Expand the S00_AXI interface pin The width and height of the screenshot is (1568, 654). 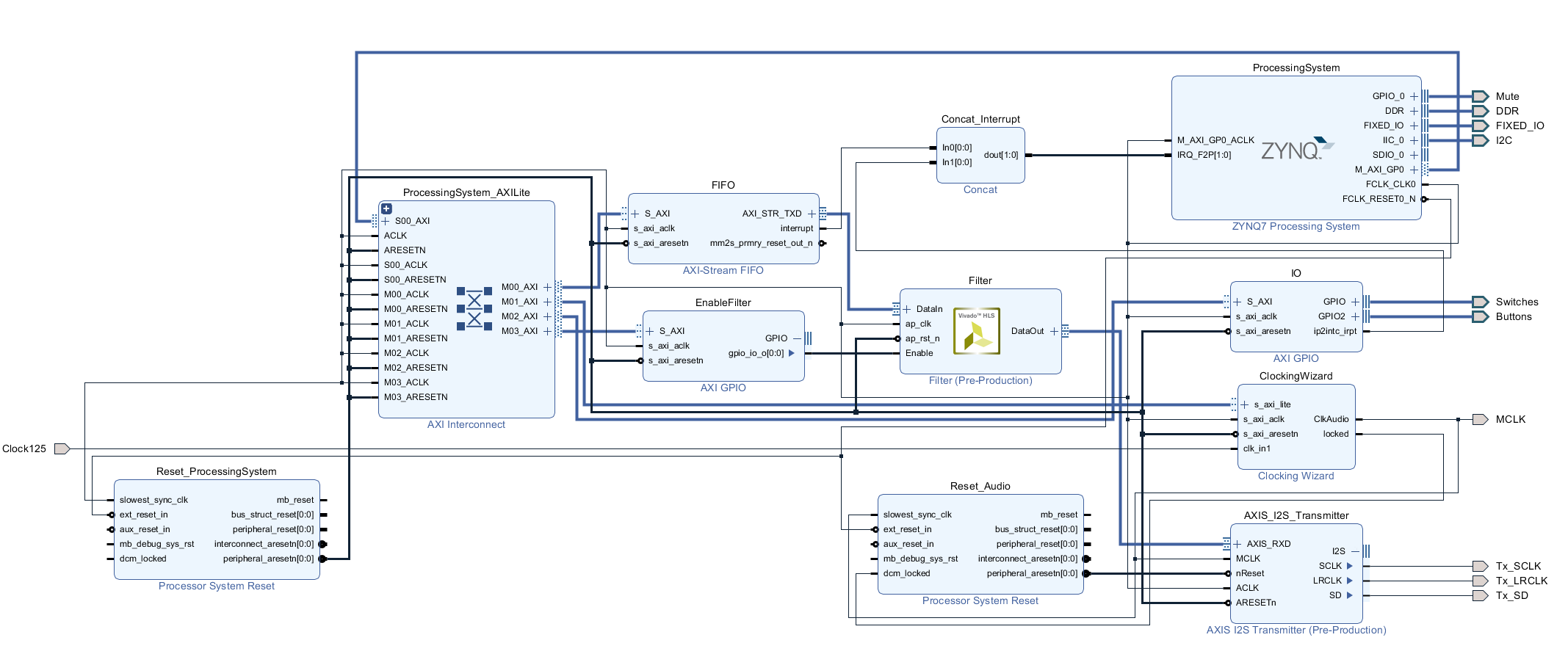pyautogui.click(x=386, y=221)
